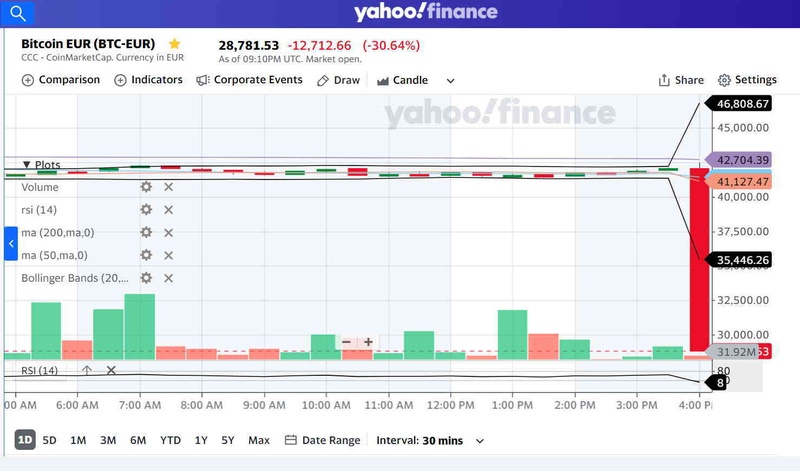Viewport: 800px width, 471px height.
Task: Click the 45,000.00 price axis label
Action: (743, 128)
